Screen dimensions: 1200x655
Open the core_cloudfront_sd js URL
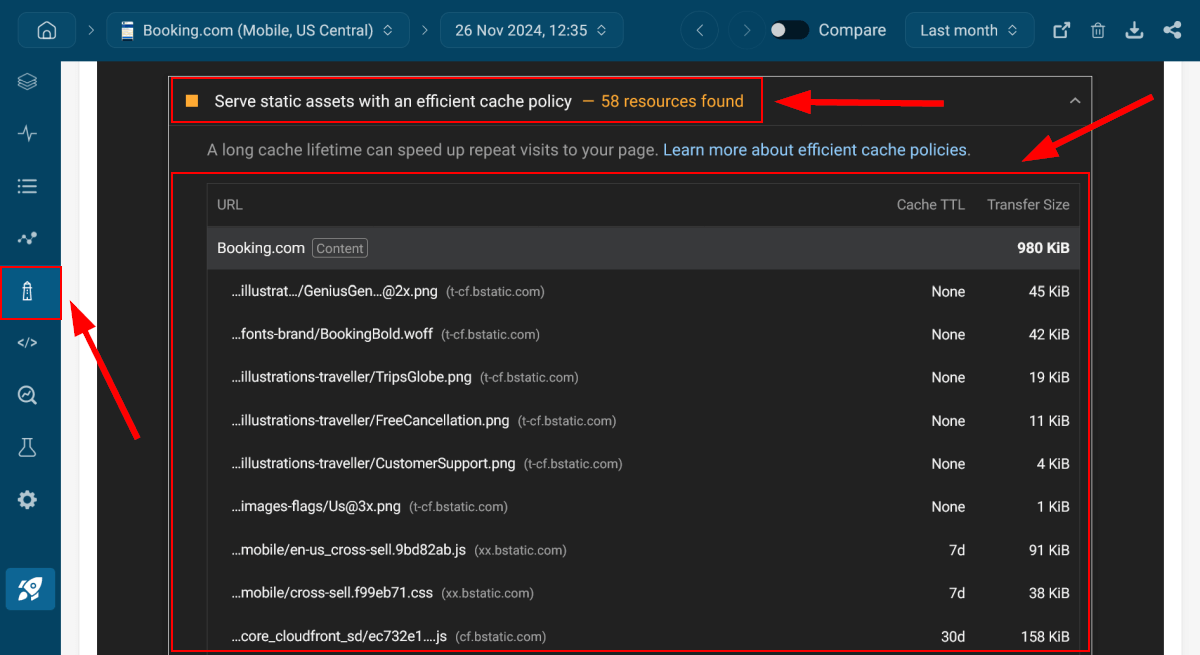coord(339,636)
